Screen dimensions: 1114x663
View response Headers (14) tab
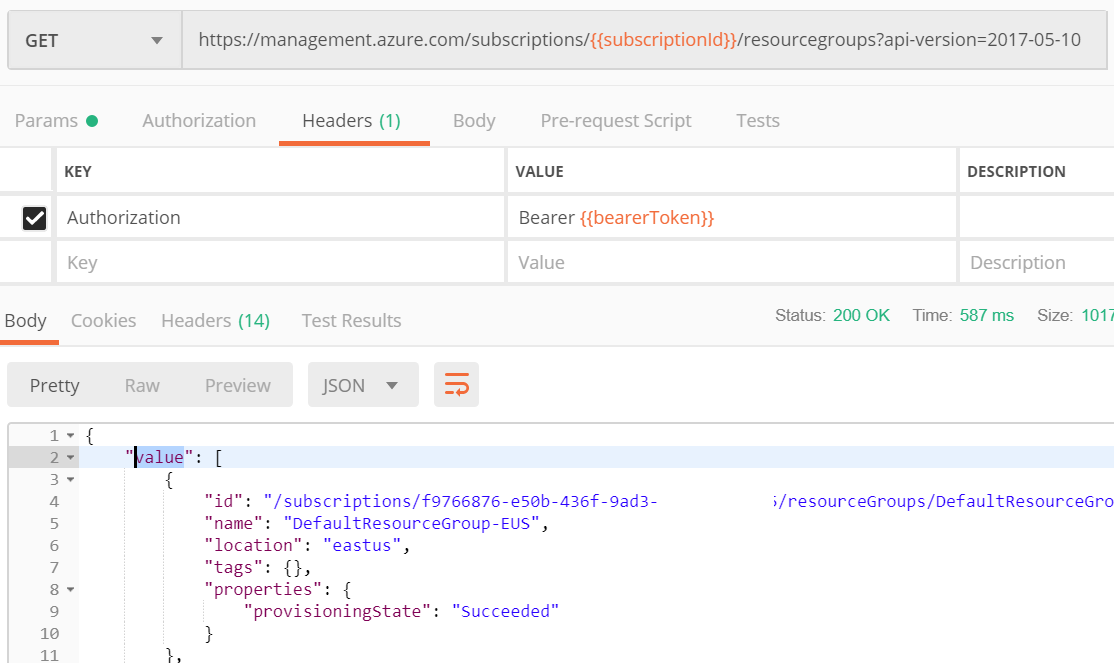pos(215,321)
